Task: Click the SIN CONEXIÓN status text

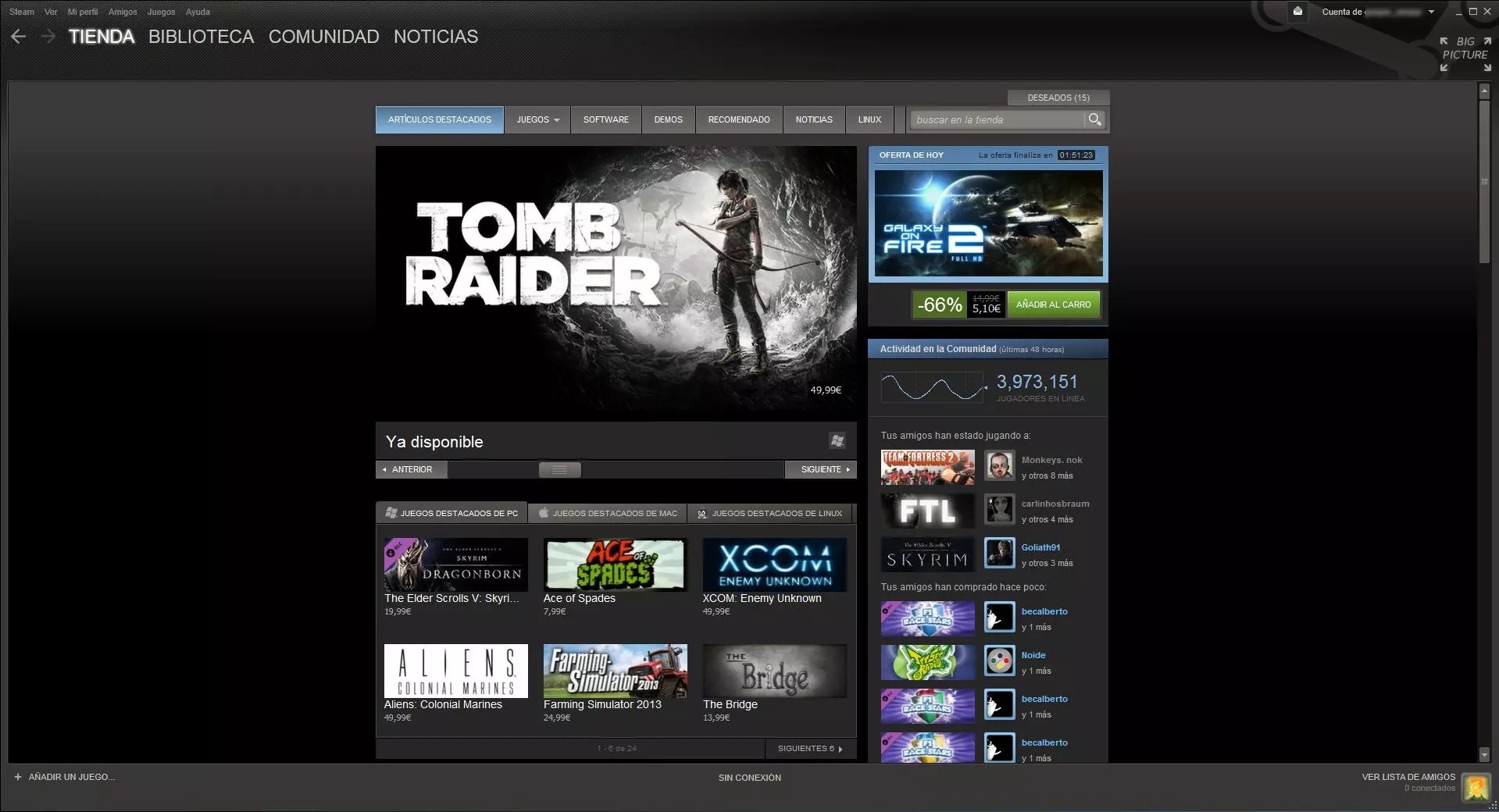Action: click(750, 778)
